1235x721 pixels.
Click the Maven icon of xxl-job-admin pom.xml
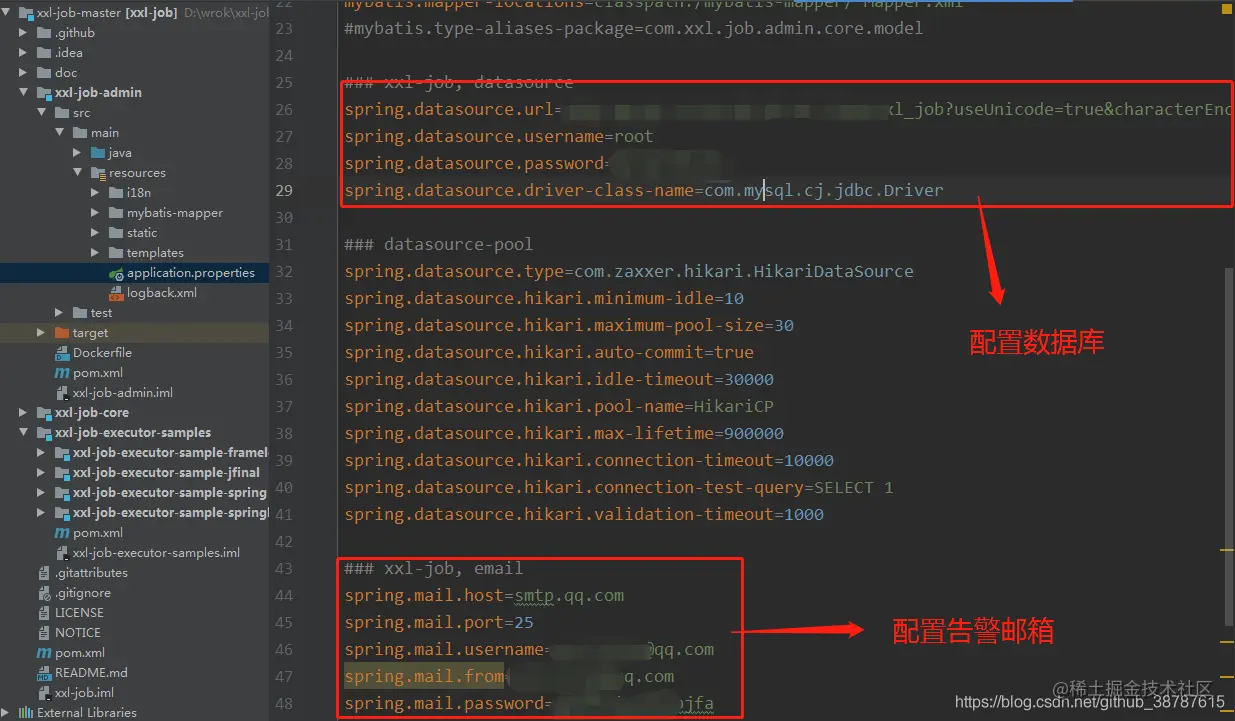[x=62, y=373]
